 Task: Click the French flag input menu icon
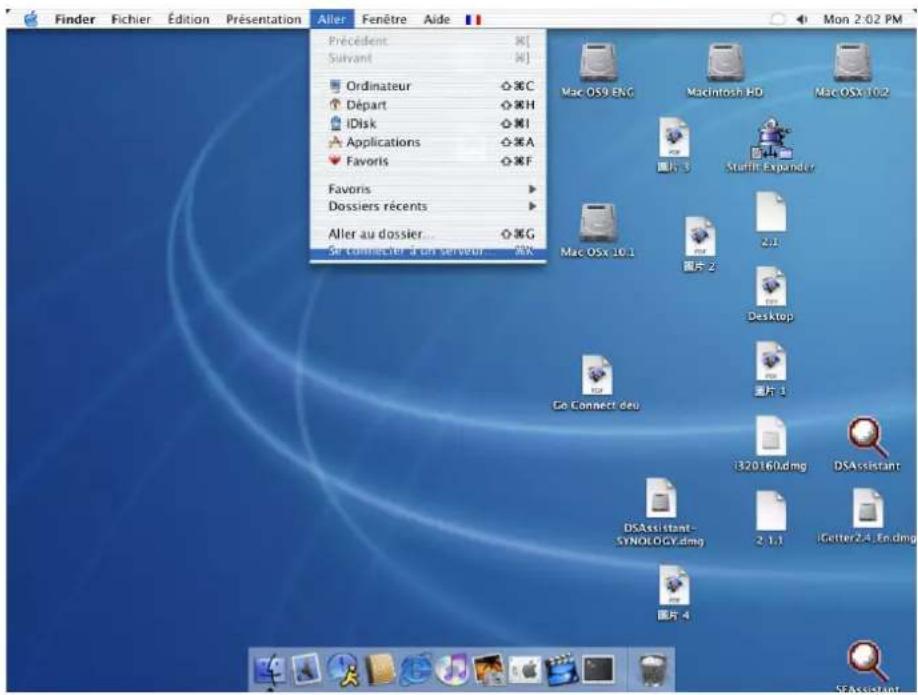pyautogui.click(x=473, y=19)
